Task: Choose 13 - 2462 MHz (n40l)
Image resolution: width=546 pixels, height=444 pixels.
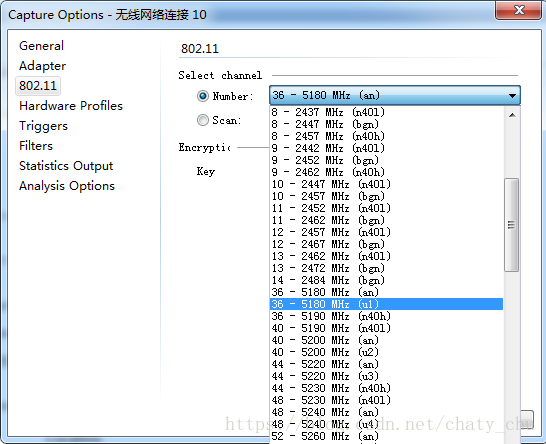Action: click(x=387, y=256)
